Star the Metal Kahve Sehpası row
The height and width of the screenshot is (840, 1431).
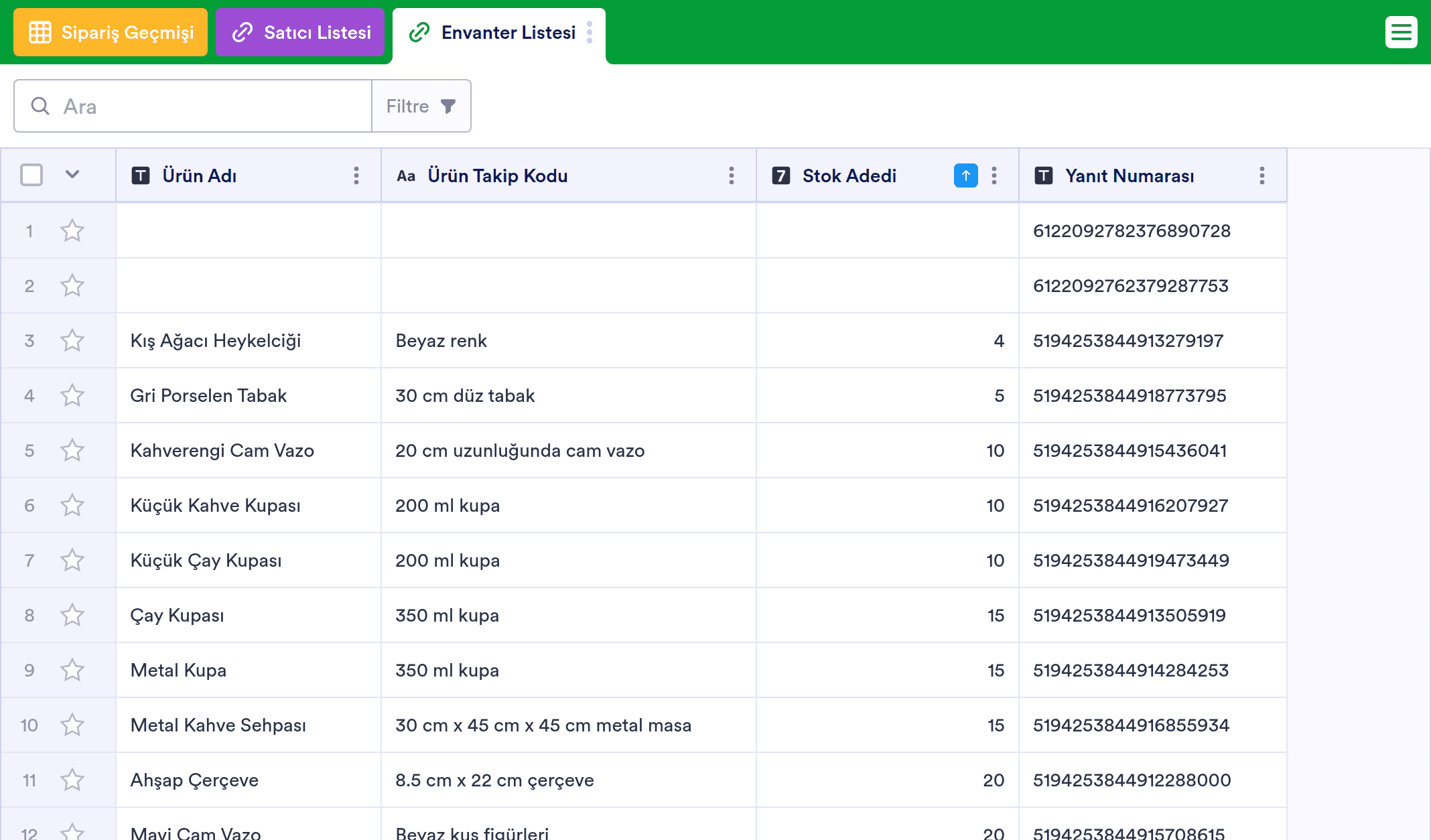[x=72, y=725]
